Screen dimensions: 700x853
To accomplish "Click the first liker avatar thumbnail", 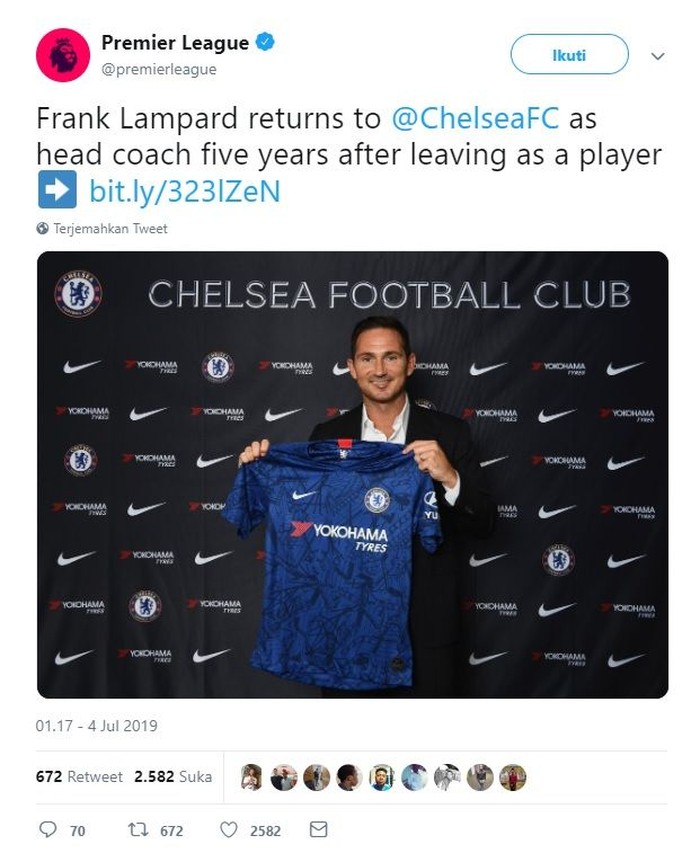I will (252, 777).
